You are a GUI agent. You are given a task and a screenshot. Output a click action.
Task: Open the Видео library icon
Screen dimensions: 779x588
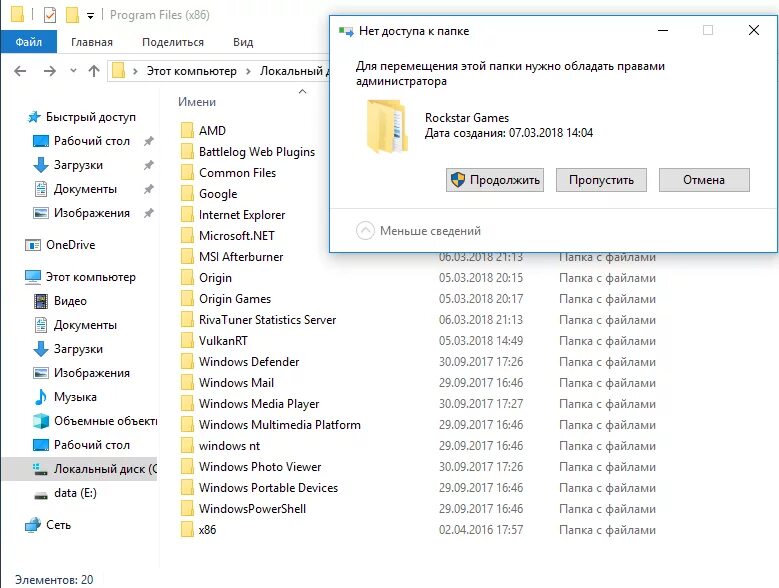[41, 301]
